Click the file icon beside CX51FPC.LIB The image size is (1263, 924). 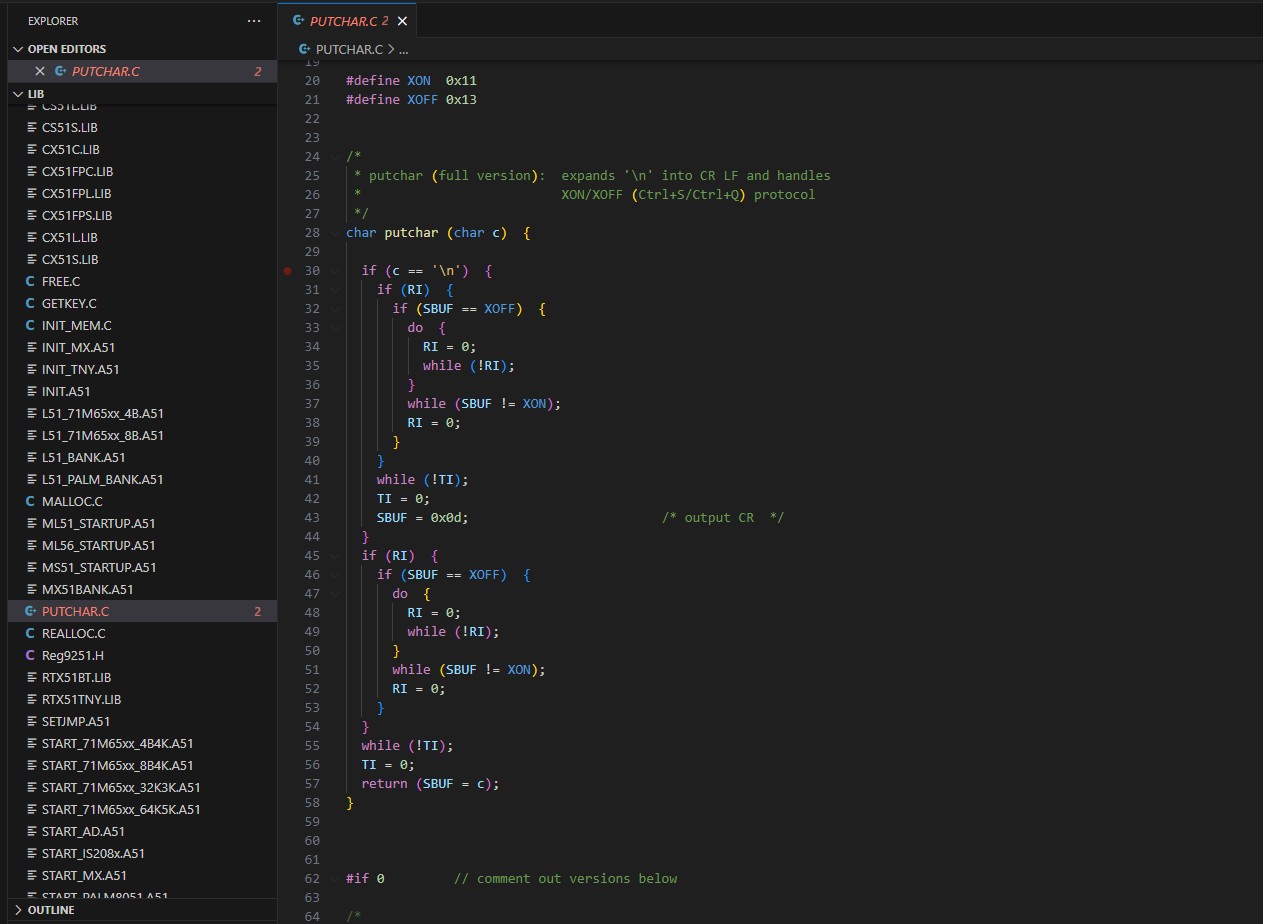30,171
